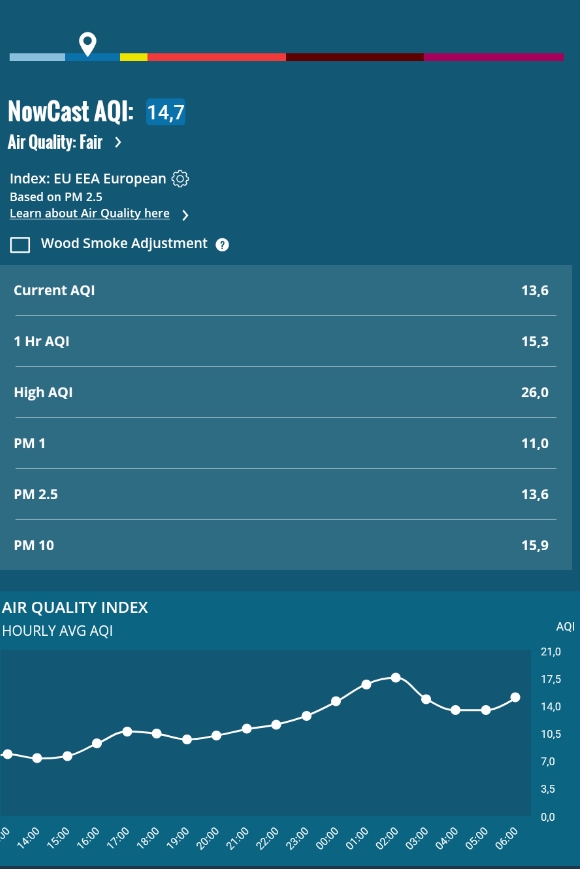Click the dark maroon AQI scale segment
The image size is (580, 869).
355,57
